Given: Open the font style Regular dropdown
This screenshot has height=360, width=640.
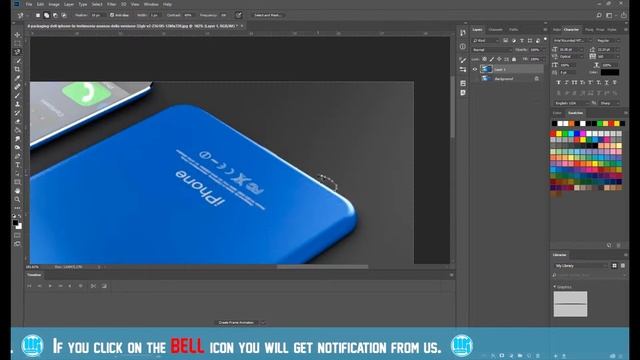Looking at the screenshot, I should [x=608, y=40].
